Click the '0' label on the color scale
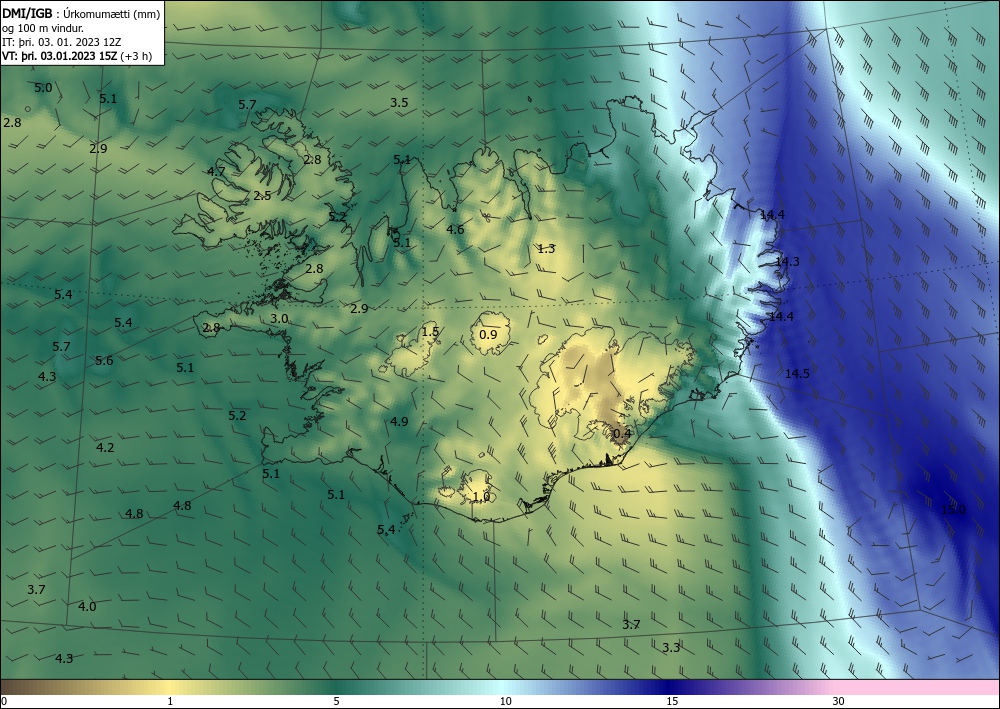 [x=4, y=702]
